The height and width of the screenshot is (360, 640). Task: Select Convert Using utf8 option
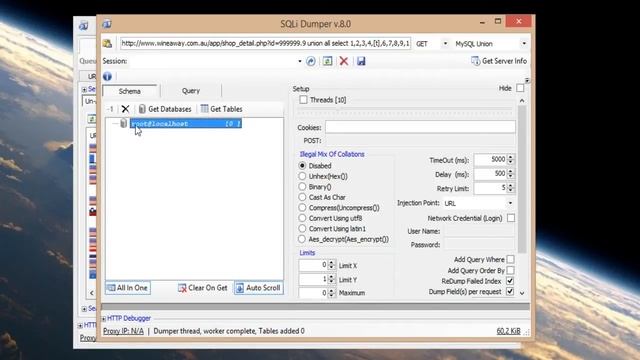click(x=302, y=218)
